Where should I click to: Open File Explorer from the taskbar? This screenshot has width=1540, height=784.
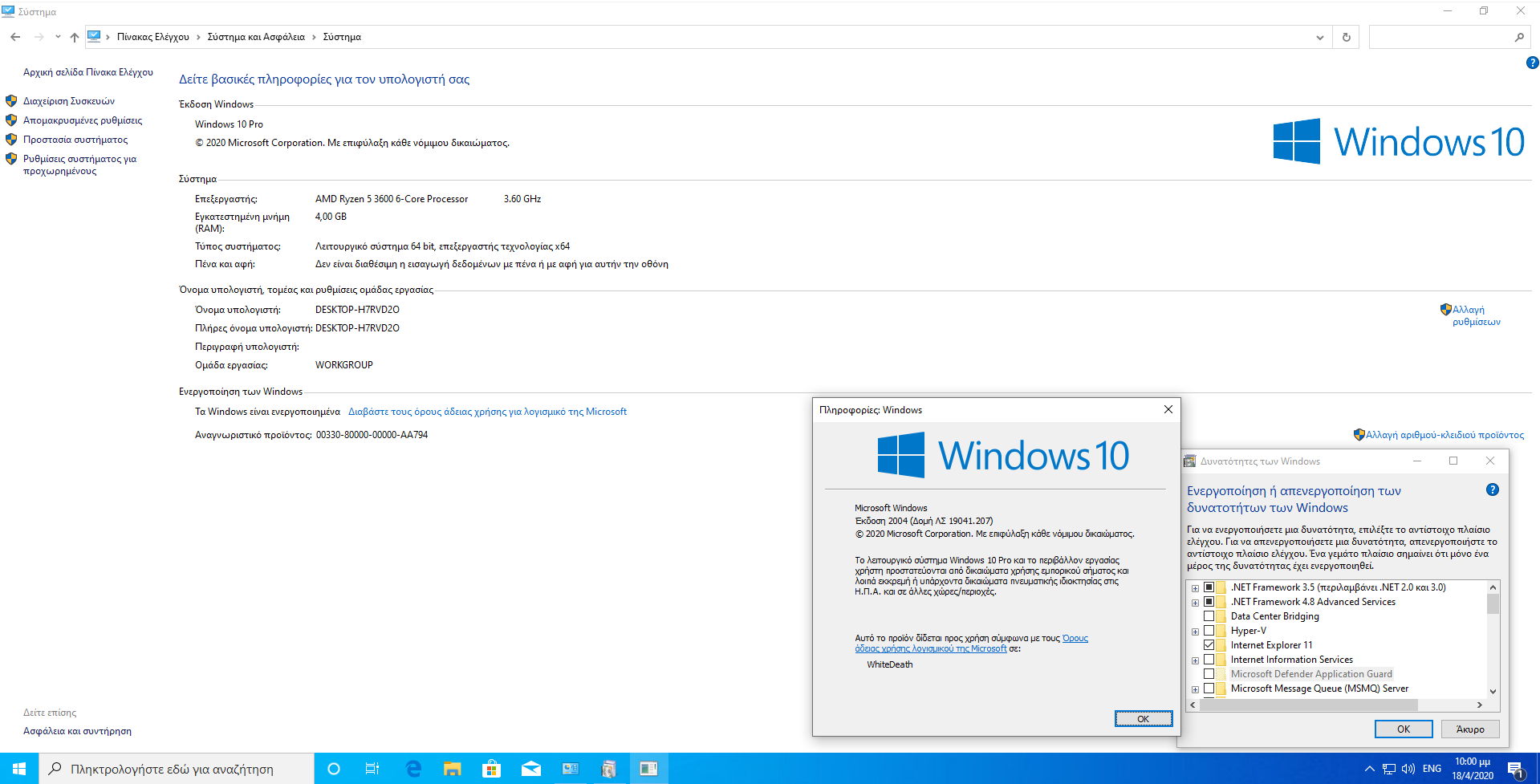point(453,769)
